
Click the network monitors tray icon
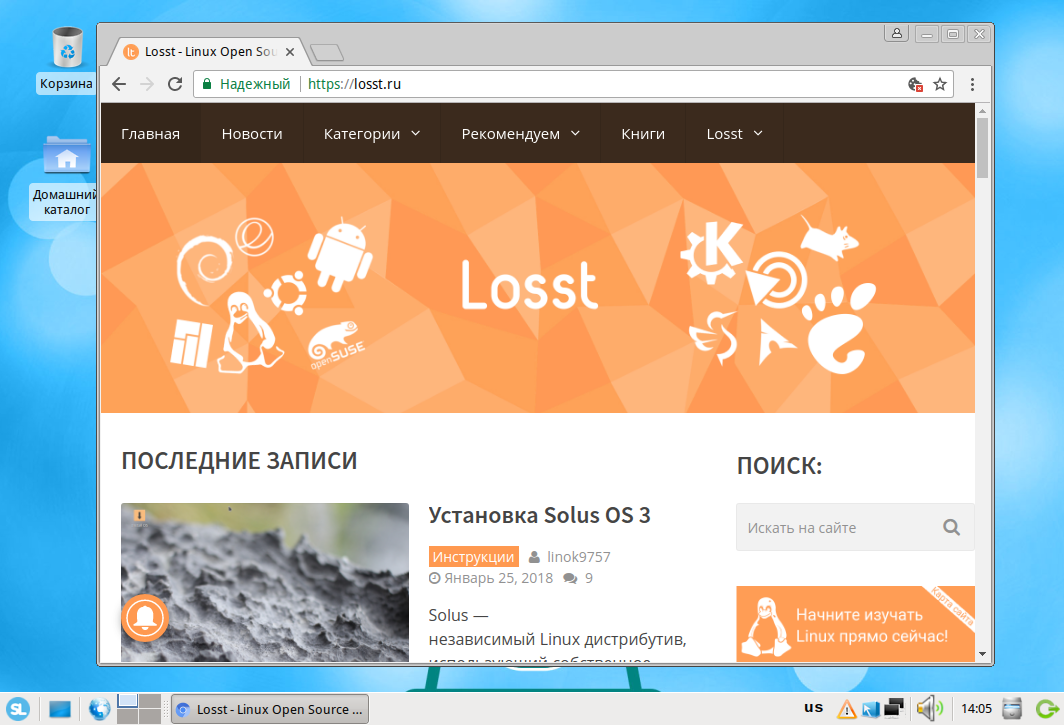click(893, 709)
